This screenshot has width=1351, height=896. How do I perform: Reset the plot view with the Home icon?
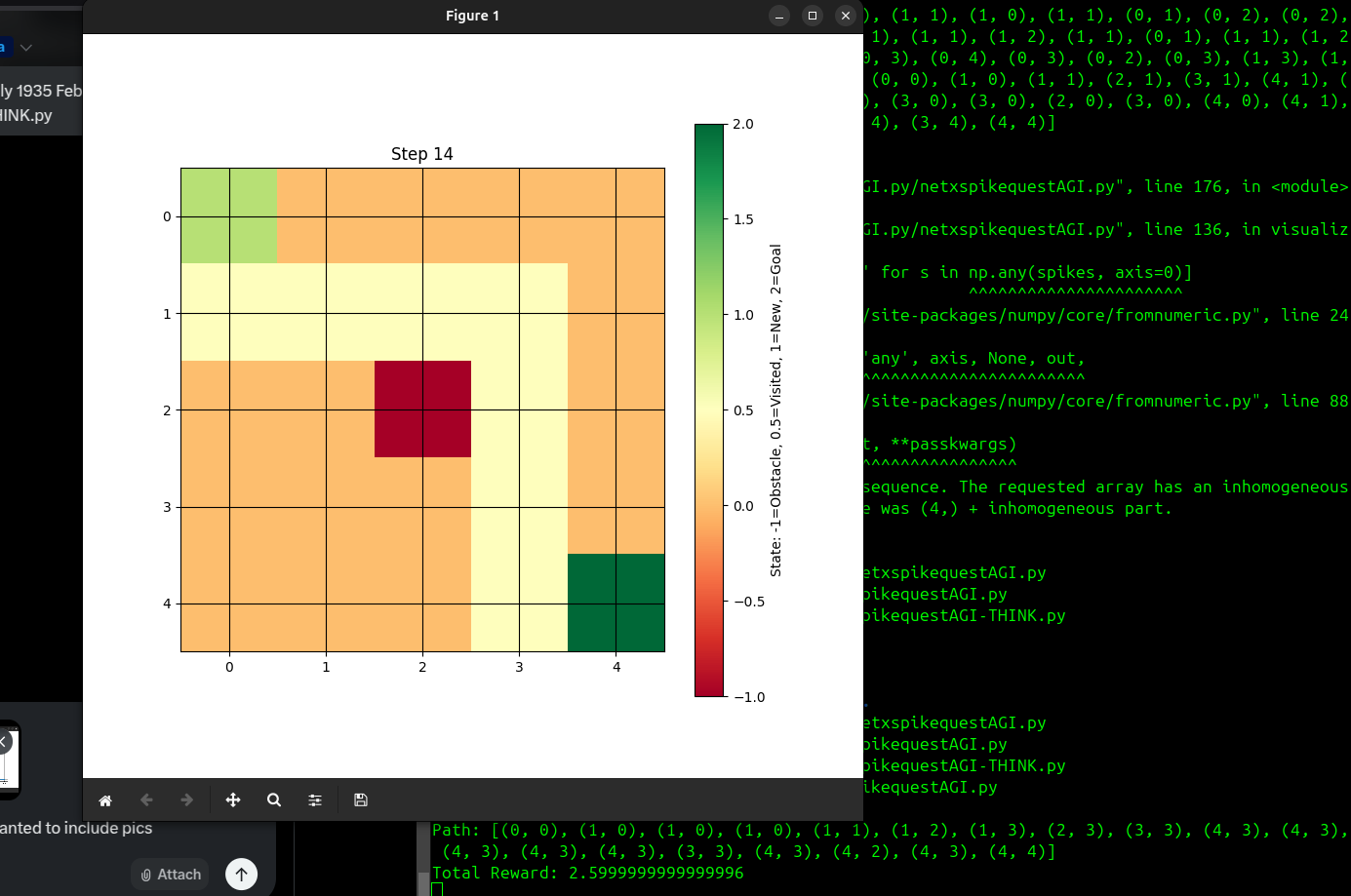tap(104, 799)
